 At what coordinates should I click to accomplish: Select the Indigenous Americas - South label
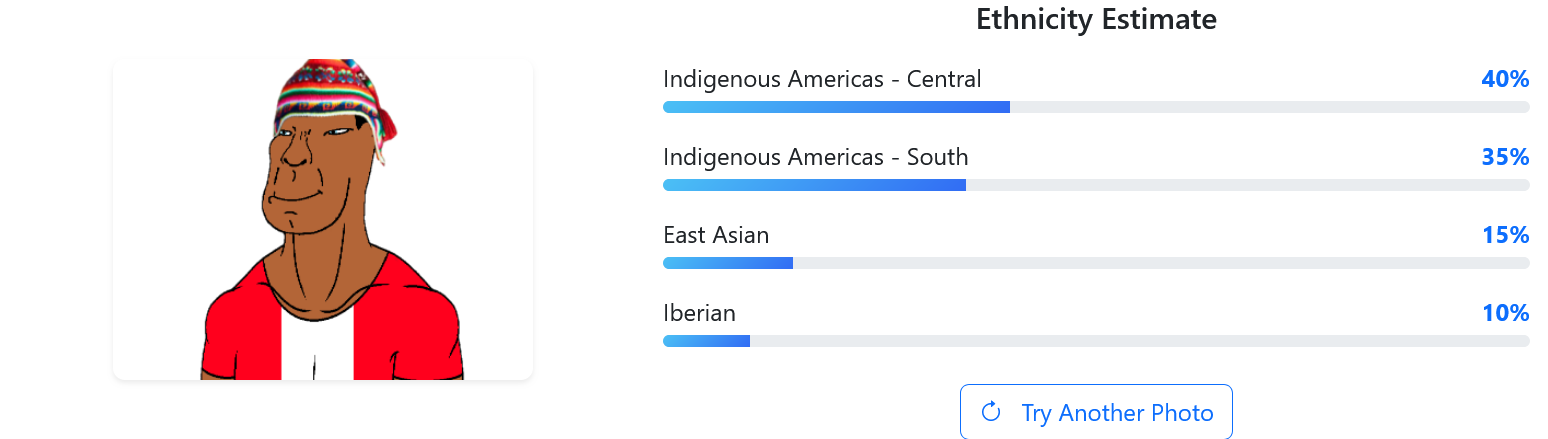815,157
